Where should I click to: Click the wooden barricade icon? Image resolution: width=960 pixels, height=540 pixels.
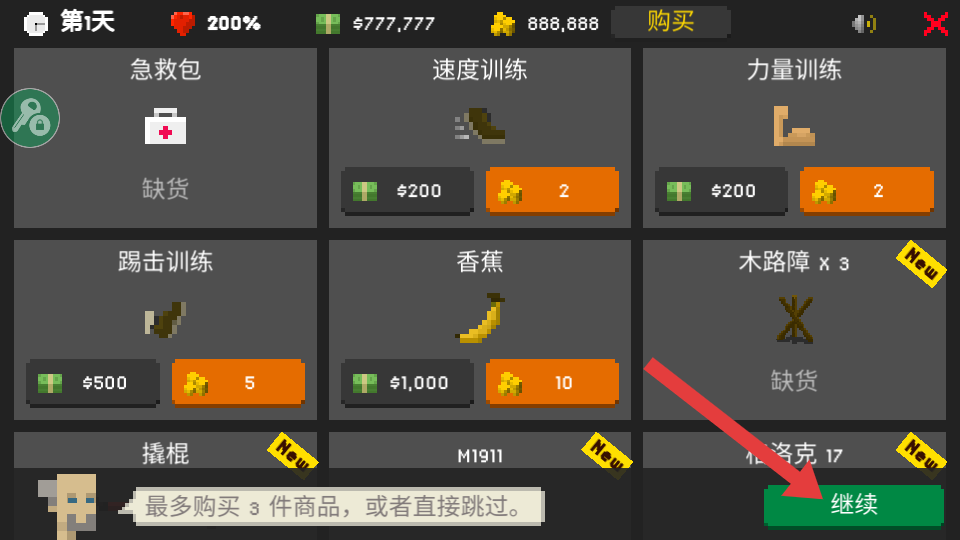coord(794,319)
